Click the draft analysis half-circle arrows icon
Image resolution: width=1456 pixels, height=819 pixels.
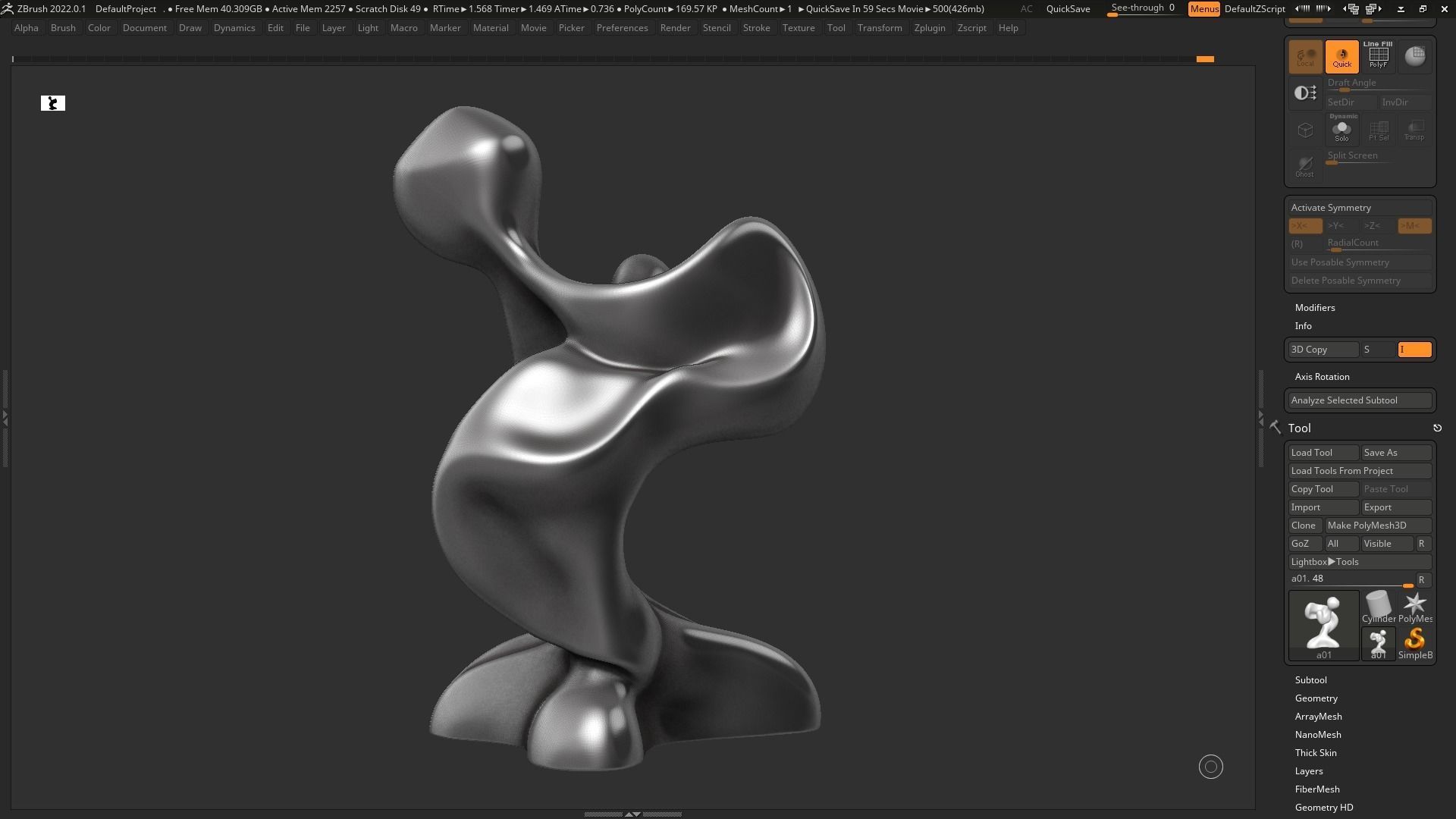(x=1305, y=93)
